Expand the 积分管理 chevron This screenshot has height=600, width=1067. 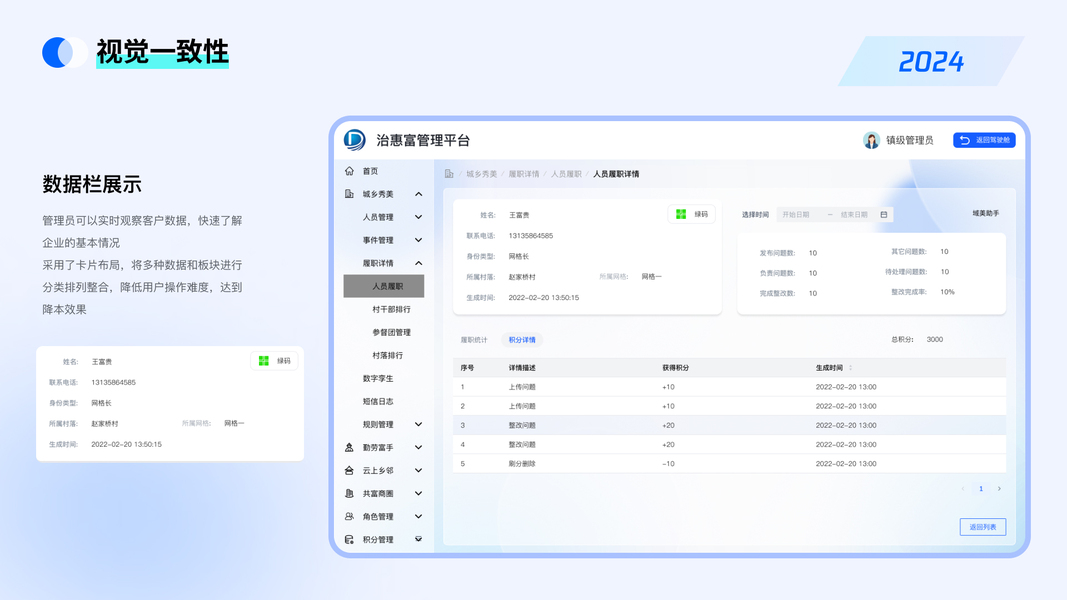point(418,539)
